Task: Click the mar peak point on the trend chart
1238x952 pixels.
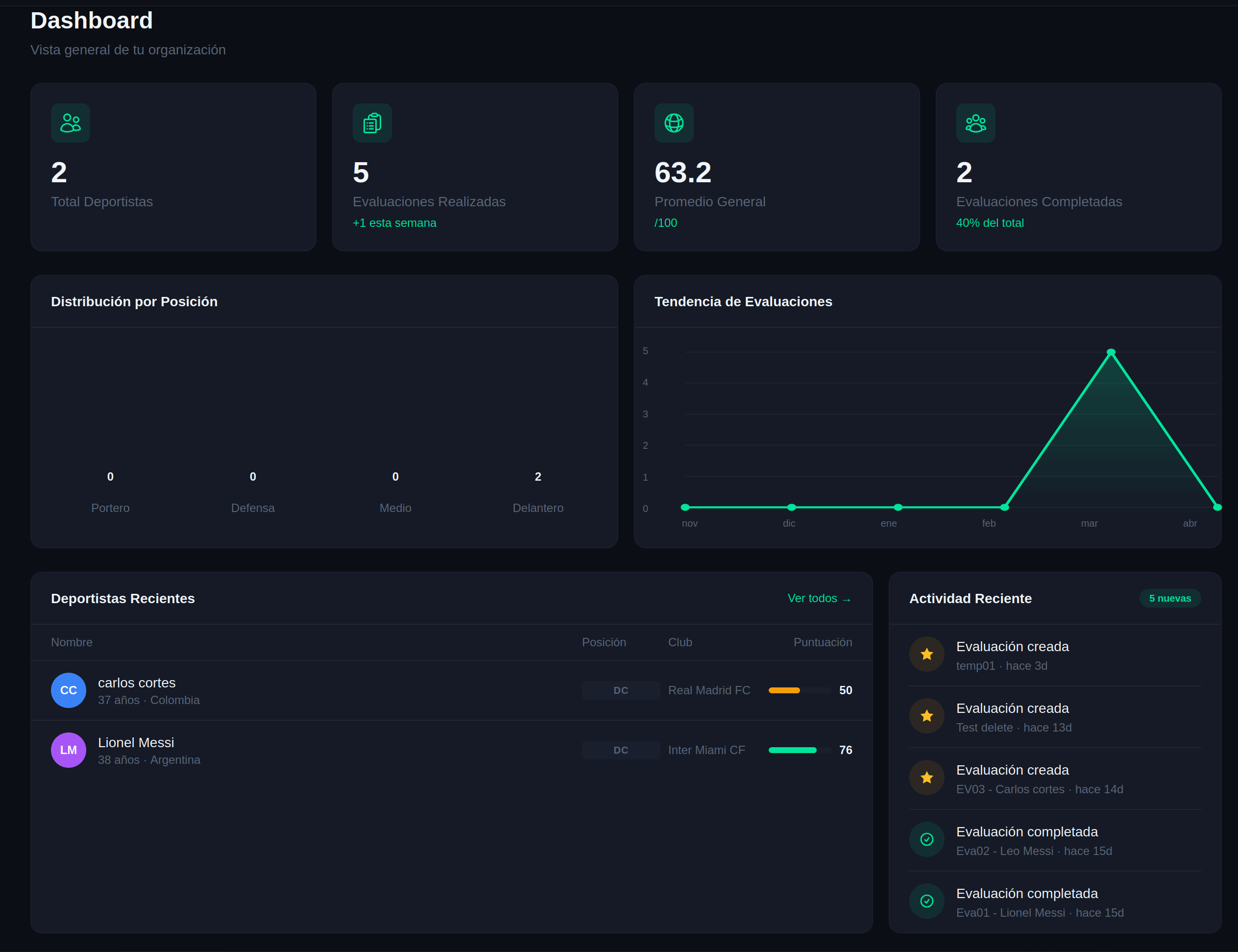Action: 1111,352
